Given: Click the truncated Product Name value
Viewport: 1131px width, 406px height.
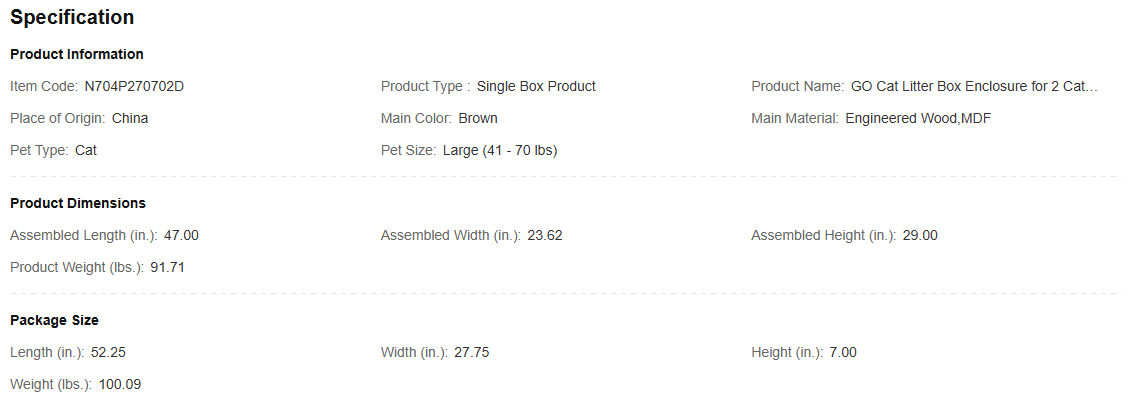Looking at the screenshot, I should point(974,87).
